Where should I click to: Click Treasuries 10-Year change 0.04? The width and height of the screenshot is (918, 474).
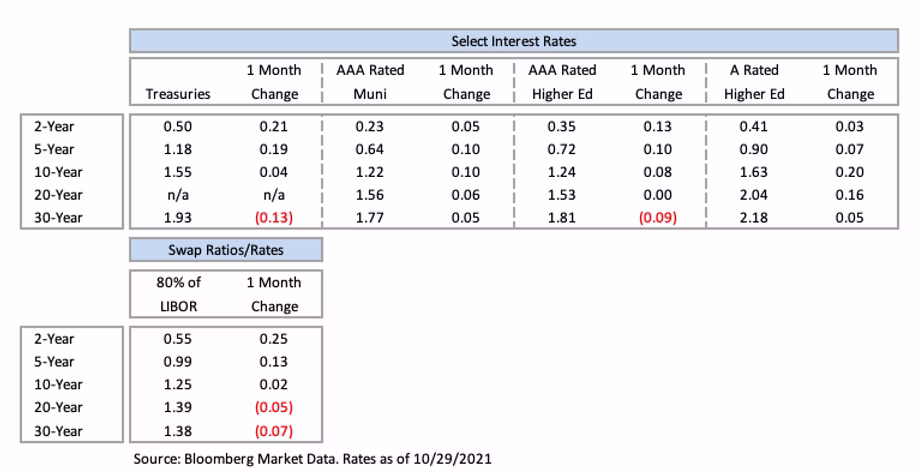click(274, 172)
